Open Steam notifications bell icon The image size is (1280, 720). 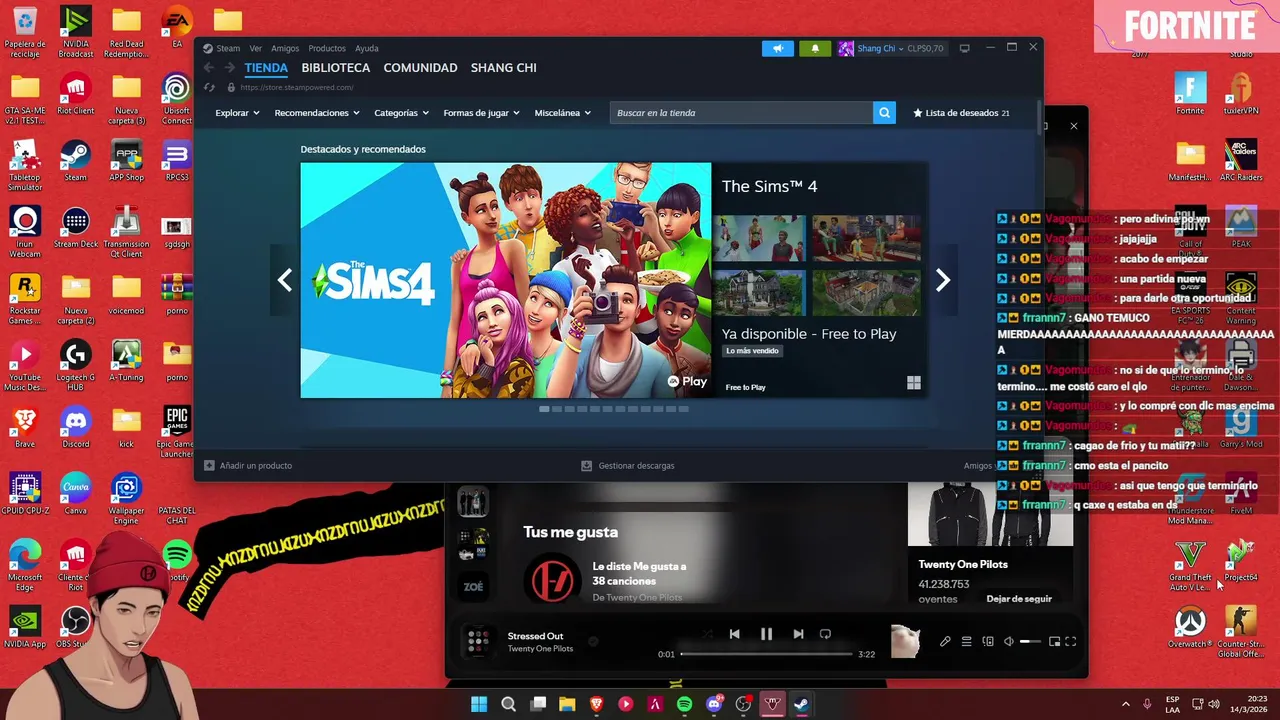tap(815, 48)
